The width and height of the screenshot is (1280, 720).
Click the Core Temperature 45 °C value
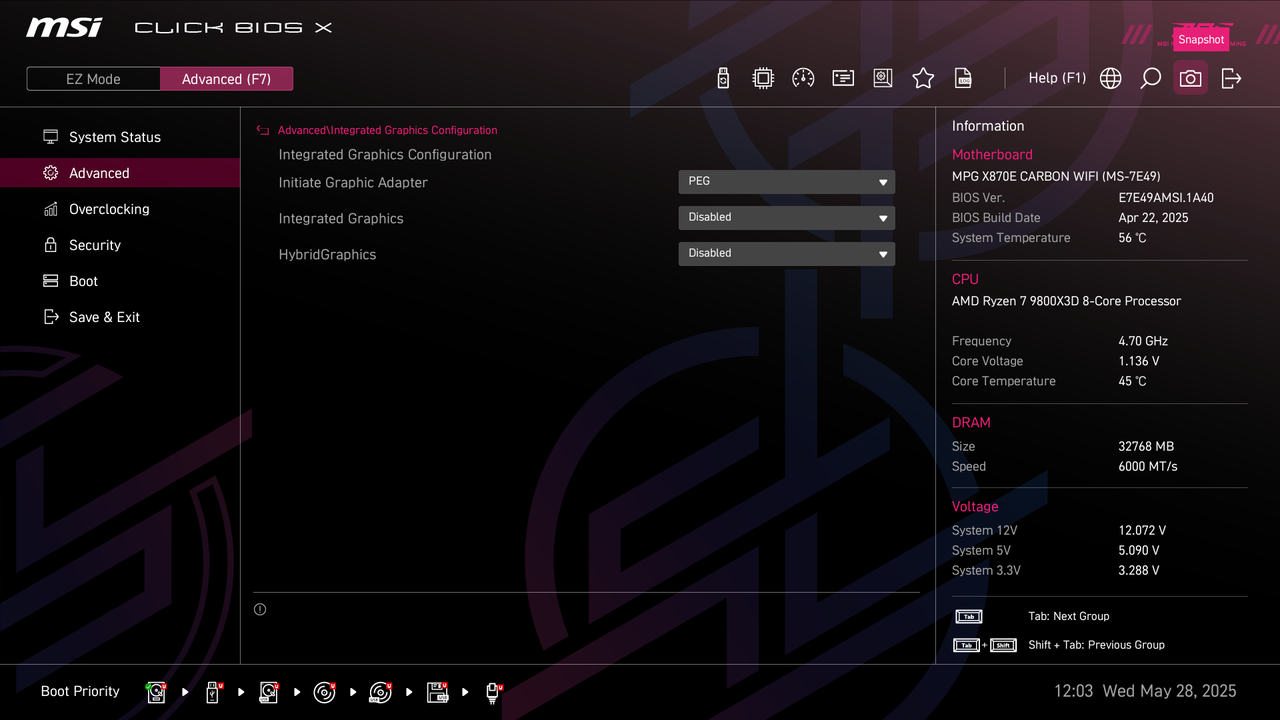(1132, 381)
